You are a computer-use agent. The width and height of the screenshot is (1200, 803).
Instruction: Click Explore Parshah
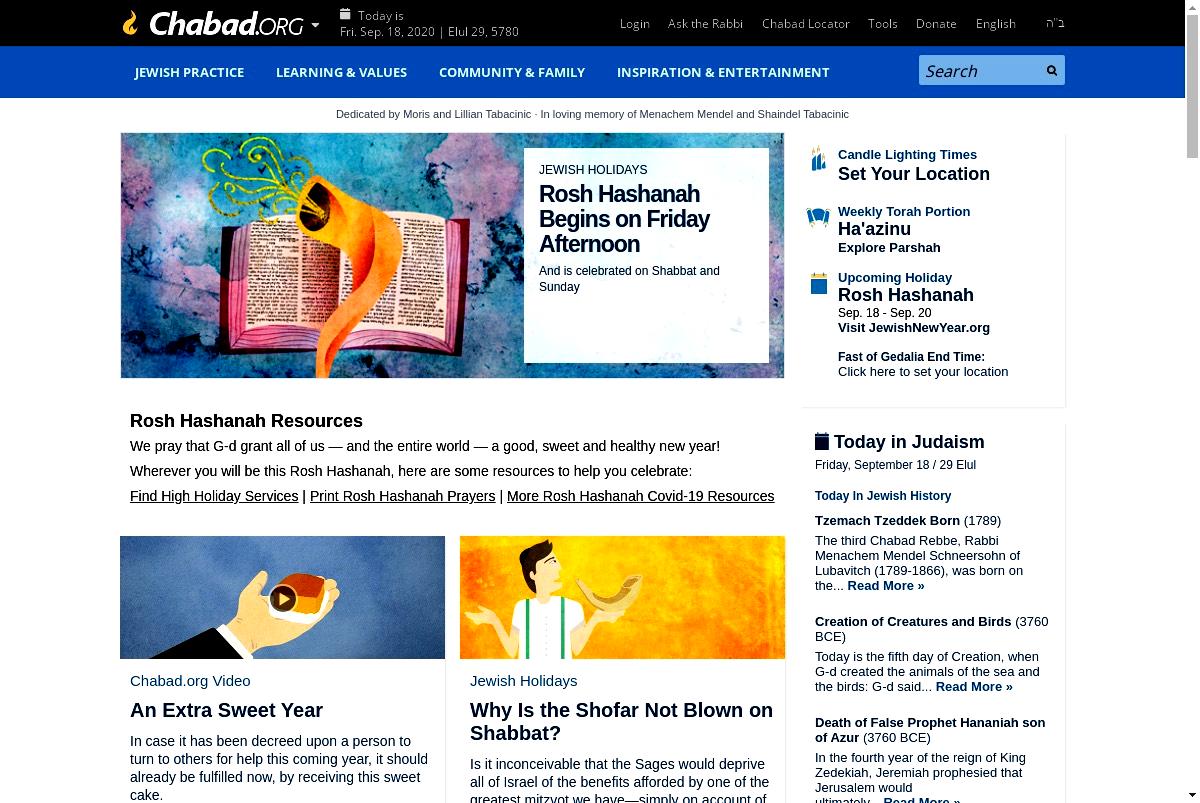point(889,248)
